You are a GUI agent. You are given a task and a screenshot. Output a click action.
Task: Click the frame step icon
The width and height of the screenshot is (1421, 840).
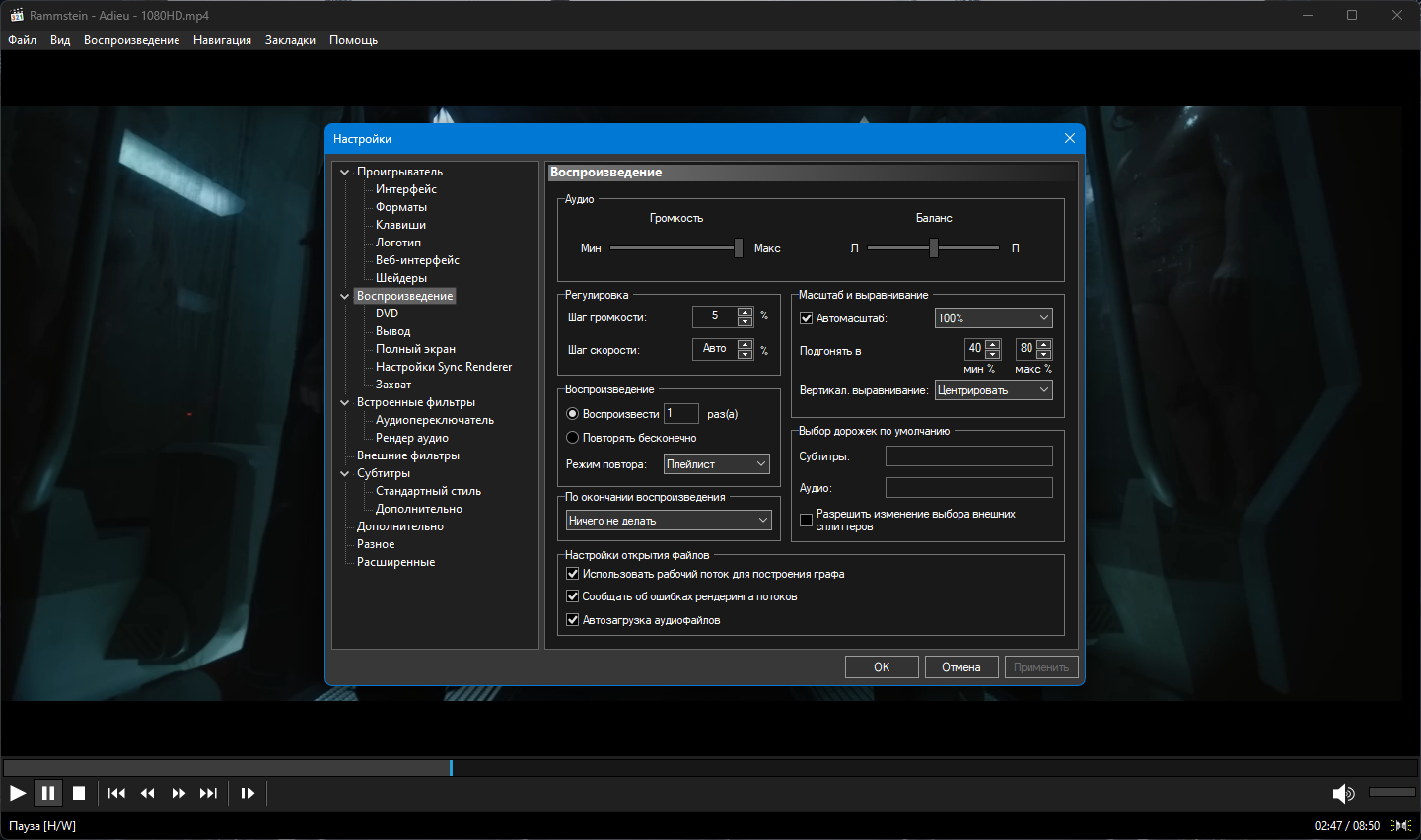[248, 793]
